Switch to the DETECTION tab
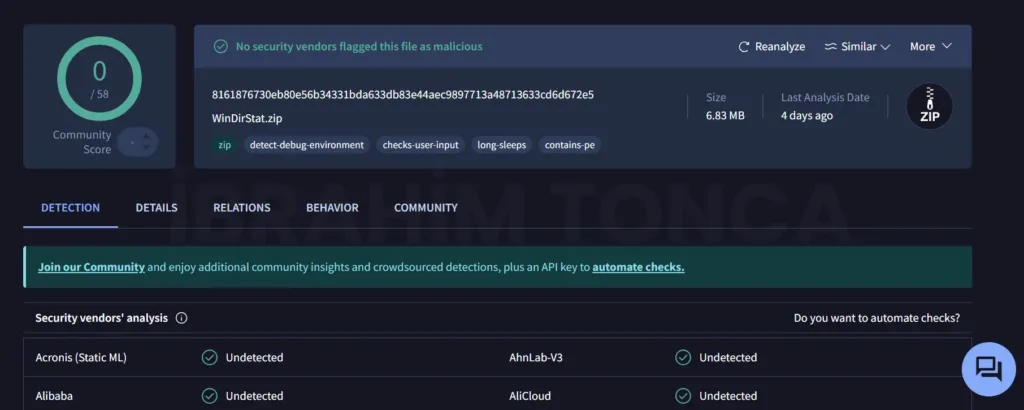 (x=71, y=208)
